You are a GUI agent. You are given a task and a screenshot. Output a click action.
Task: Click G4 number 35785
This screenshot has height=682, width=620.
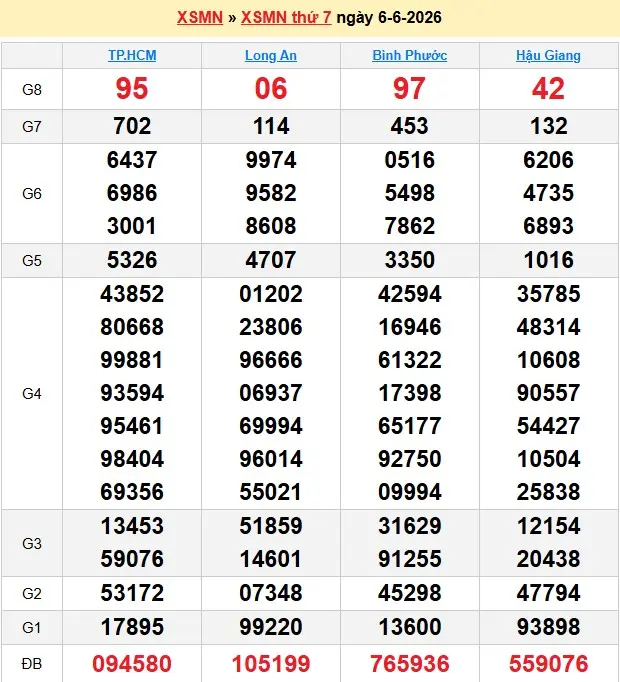coord(548,294)
